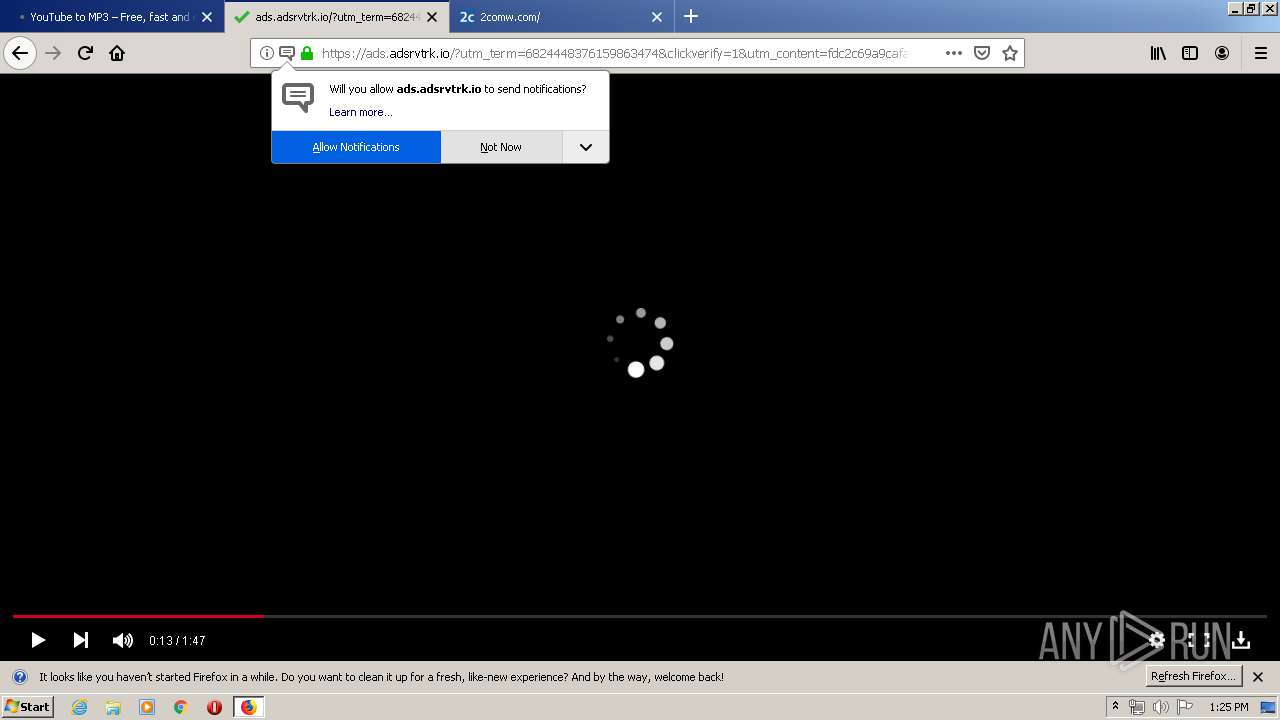Switch to YouTube to MP3 tab

112,16
